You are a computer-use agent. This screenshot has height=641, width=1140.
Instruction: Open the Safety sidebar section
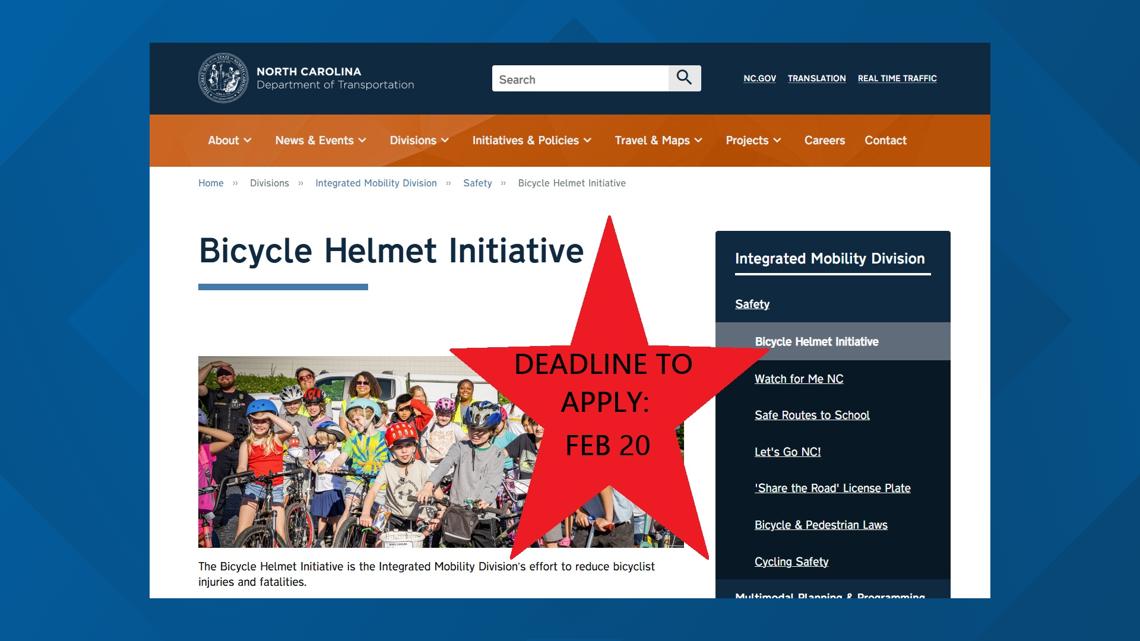tap(752, 304)
